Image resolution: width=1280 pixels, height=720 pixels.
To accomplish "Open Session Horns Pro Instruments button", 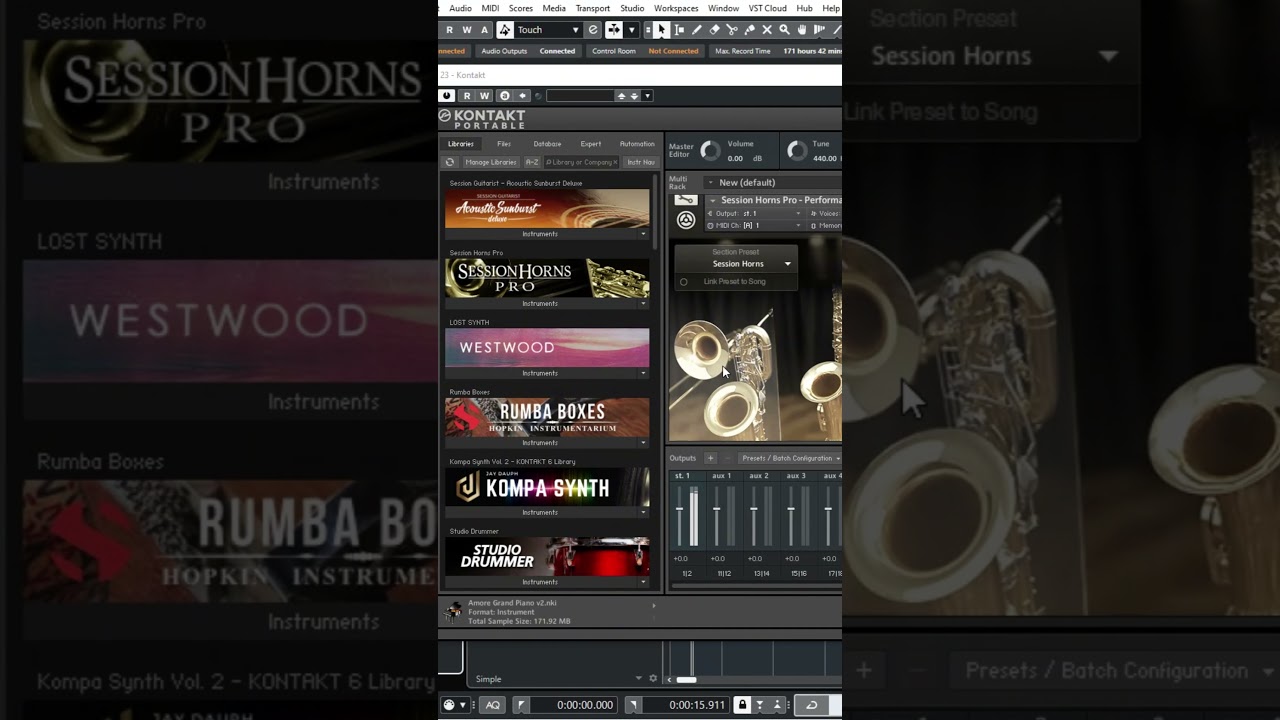I will tap(540, 304).
